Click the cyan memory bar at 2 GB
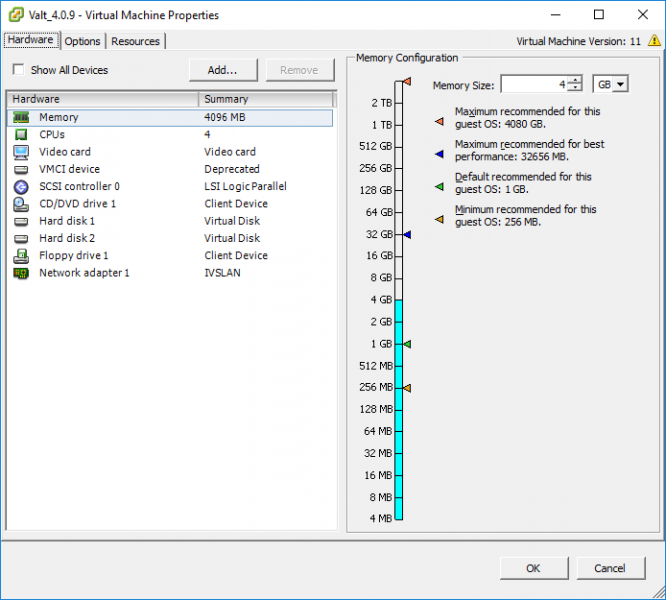The width and height of the screenshot is (666, 600). coord(398,322)
